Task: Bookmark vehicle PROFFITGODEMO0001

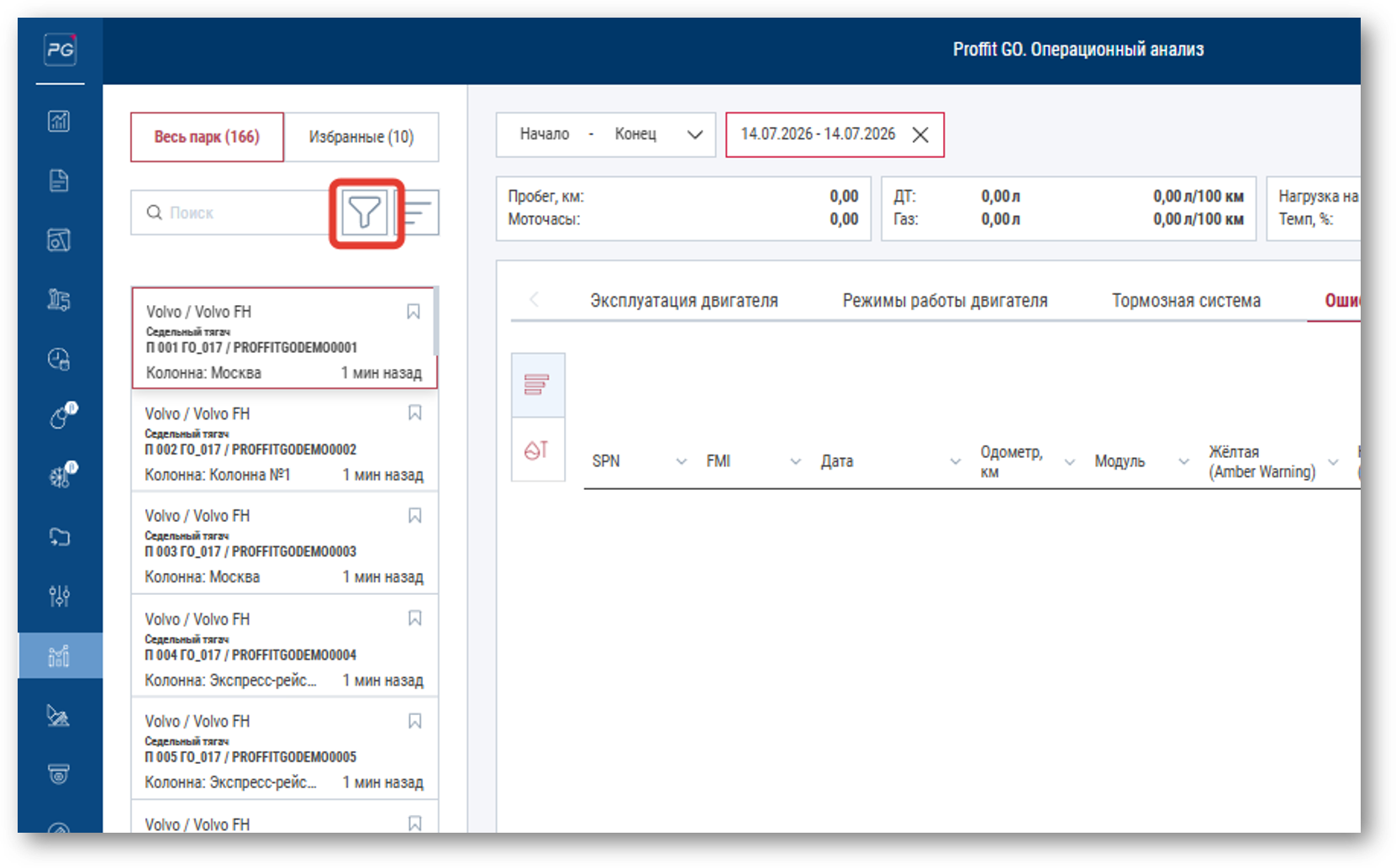Action: (x=414, y=312)
